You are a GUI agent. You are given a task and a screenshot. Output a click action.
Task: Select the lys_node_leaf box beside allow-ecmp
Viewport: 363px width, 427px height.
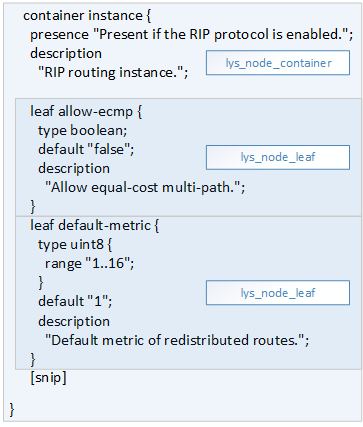[x=278, y=157]
